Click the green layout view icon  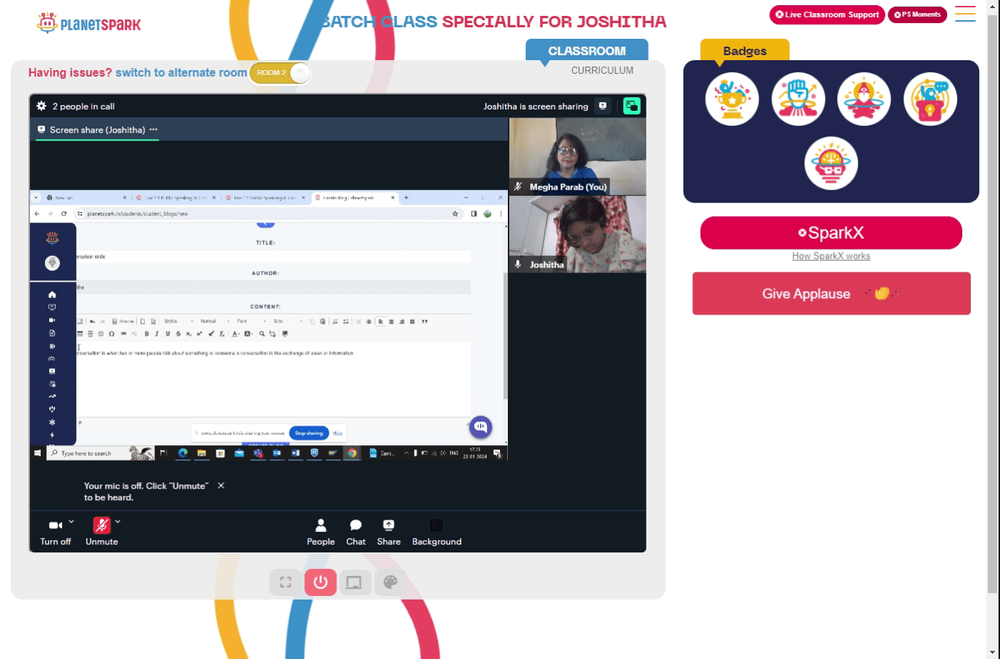pos(631,106)
